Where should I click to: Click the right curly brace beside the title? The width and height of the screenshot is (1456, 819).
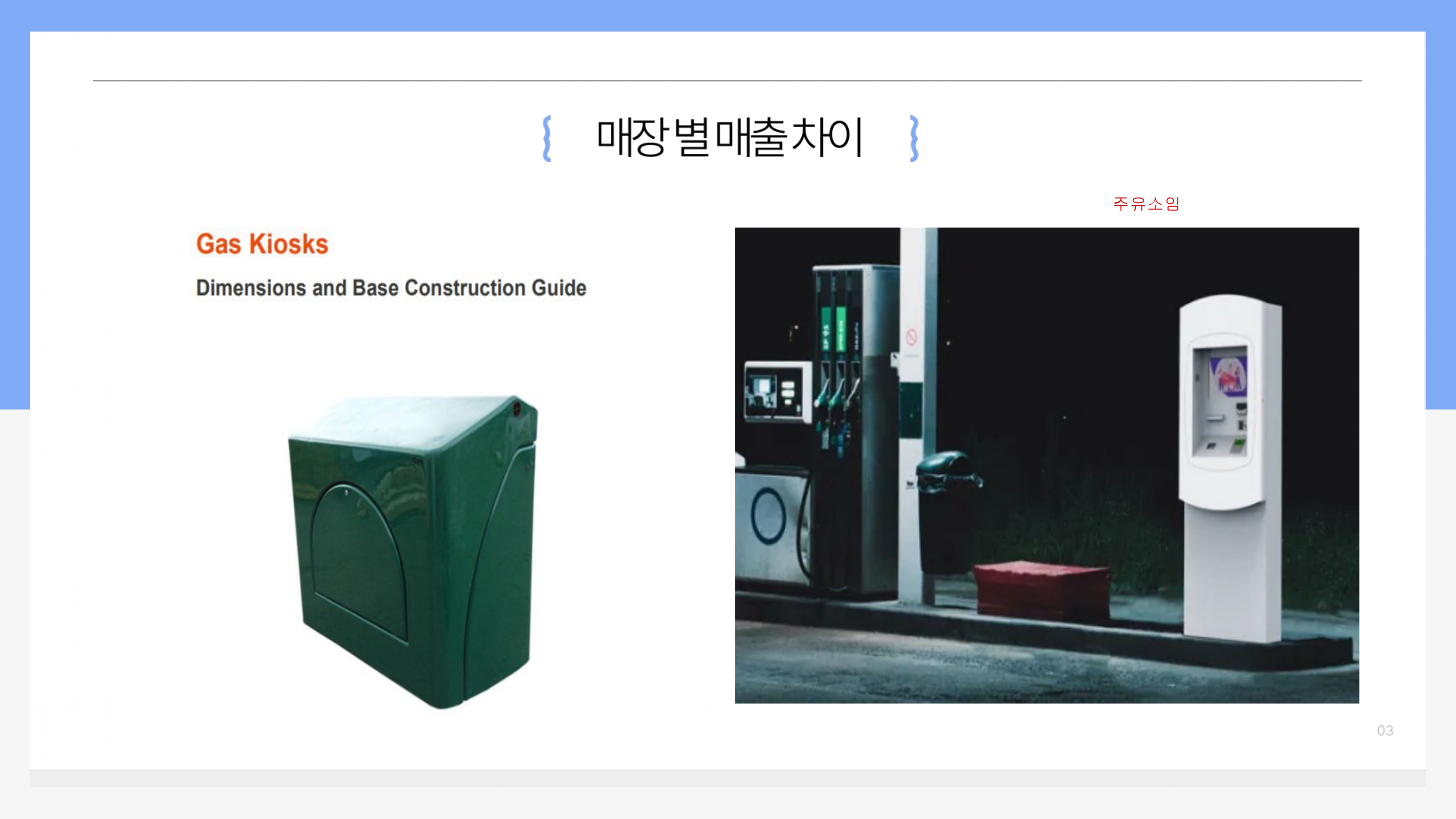[x=914, y=138]
